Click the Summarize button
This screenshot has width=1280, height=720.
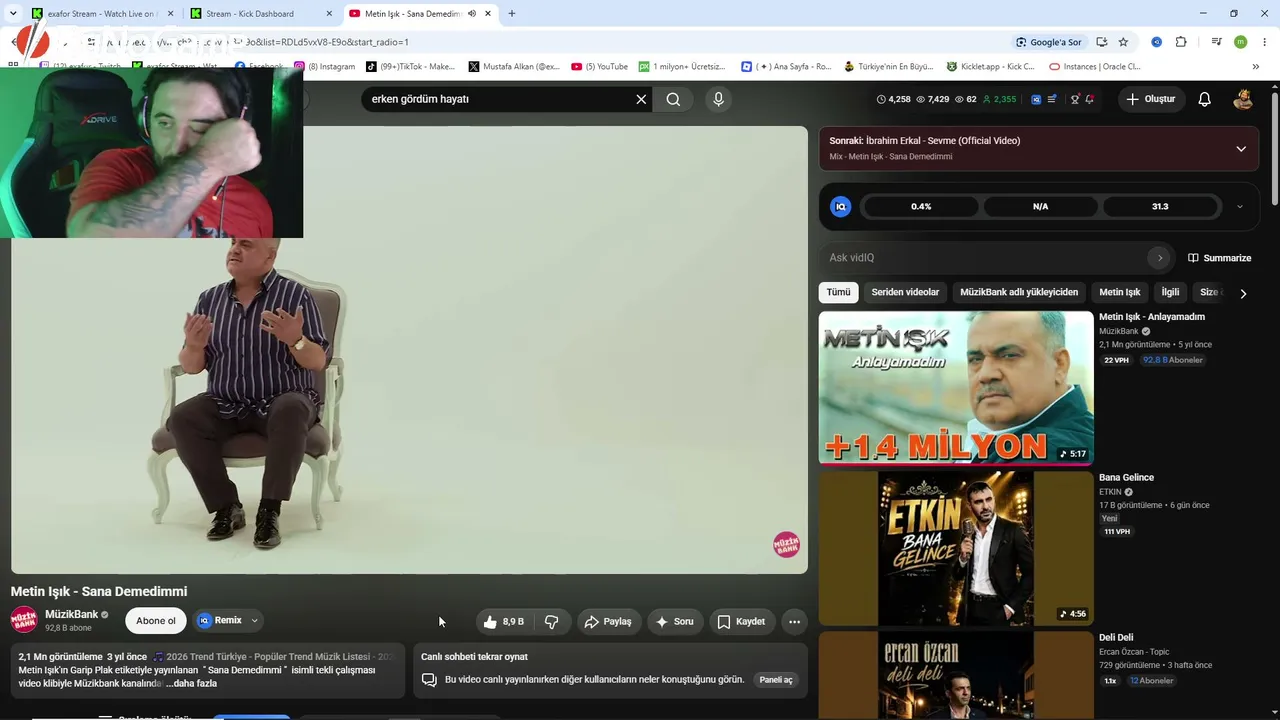tap(1219, 258)
